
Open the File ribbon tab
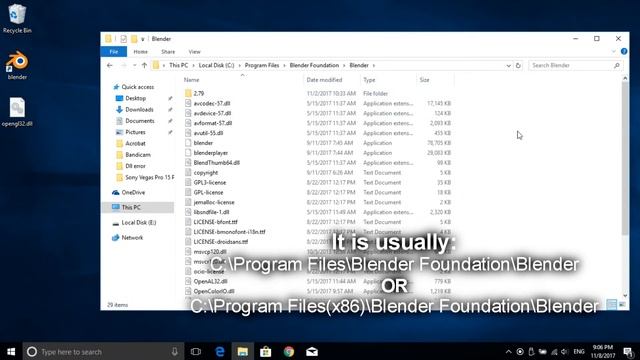point(114,52)
